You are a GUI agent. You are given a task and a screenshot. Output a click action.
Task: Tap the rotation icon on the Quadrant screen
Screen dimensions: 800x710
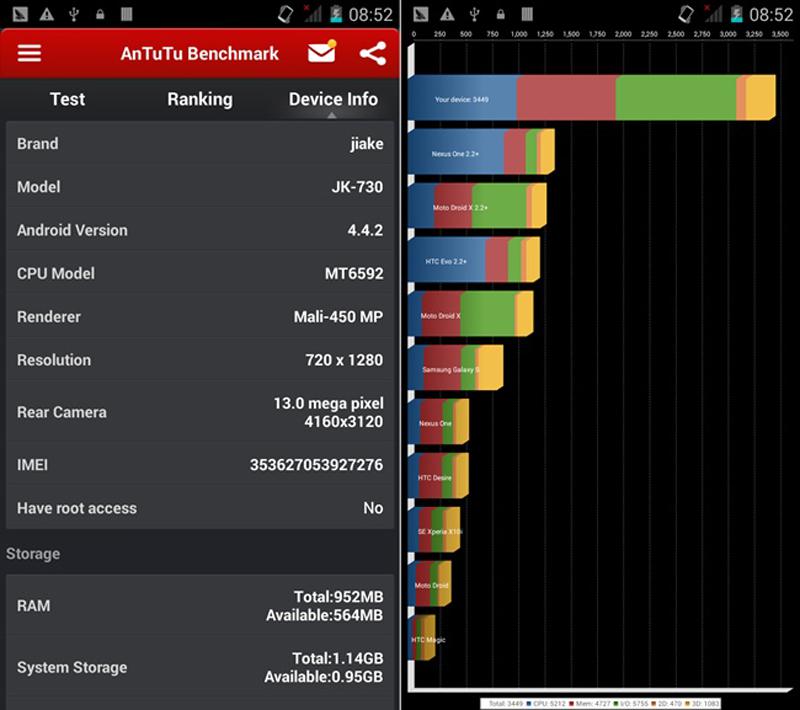(686, 14)
